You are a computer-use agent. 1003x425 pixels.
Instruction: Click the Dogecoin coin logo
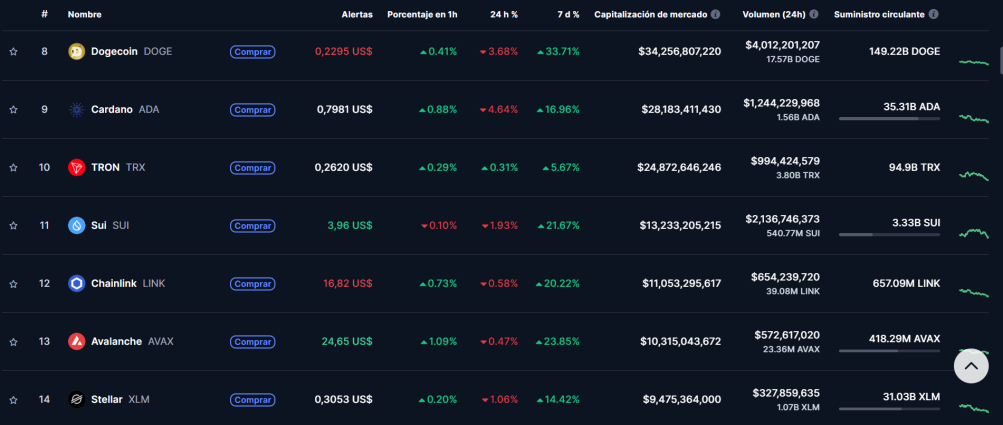[77, 52]
